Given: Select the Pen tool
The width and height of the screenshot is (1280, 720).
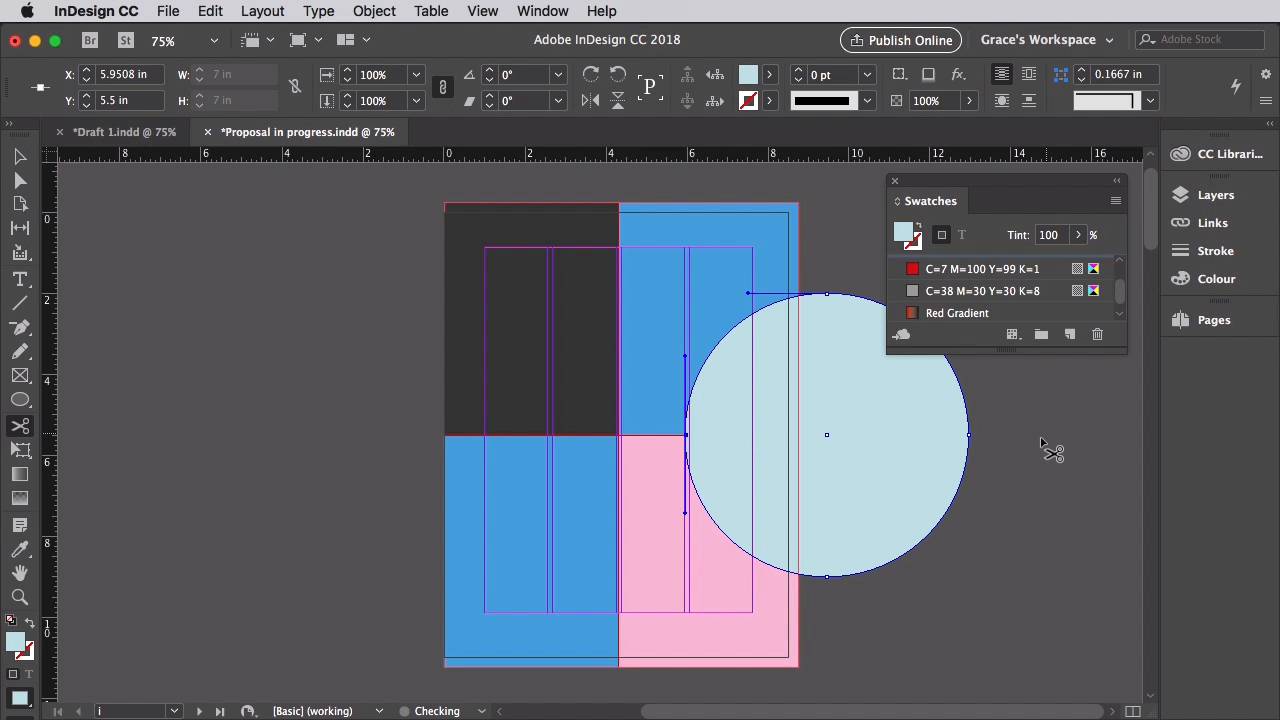Looking at the screenshot, I should [20, 328].
